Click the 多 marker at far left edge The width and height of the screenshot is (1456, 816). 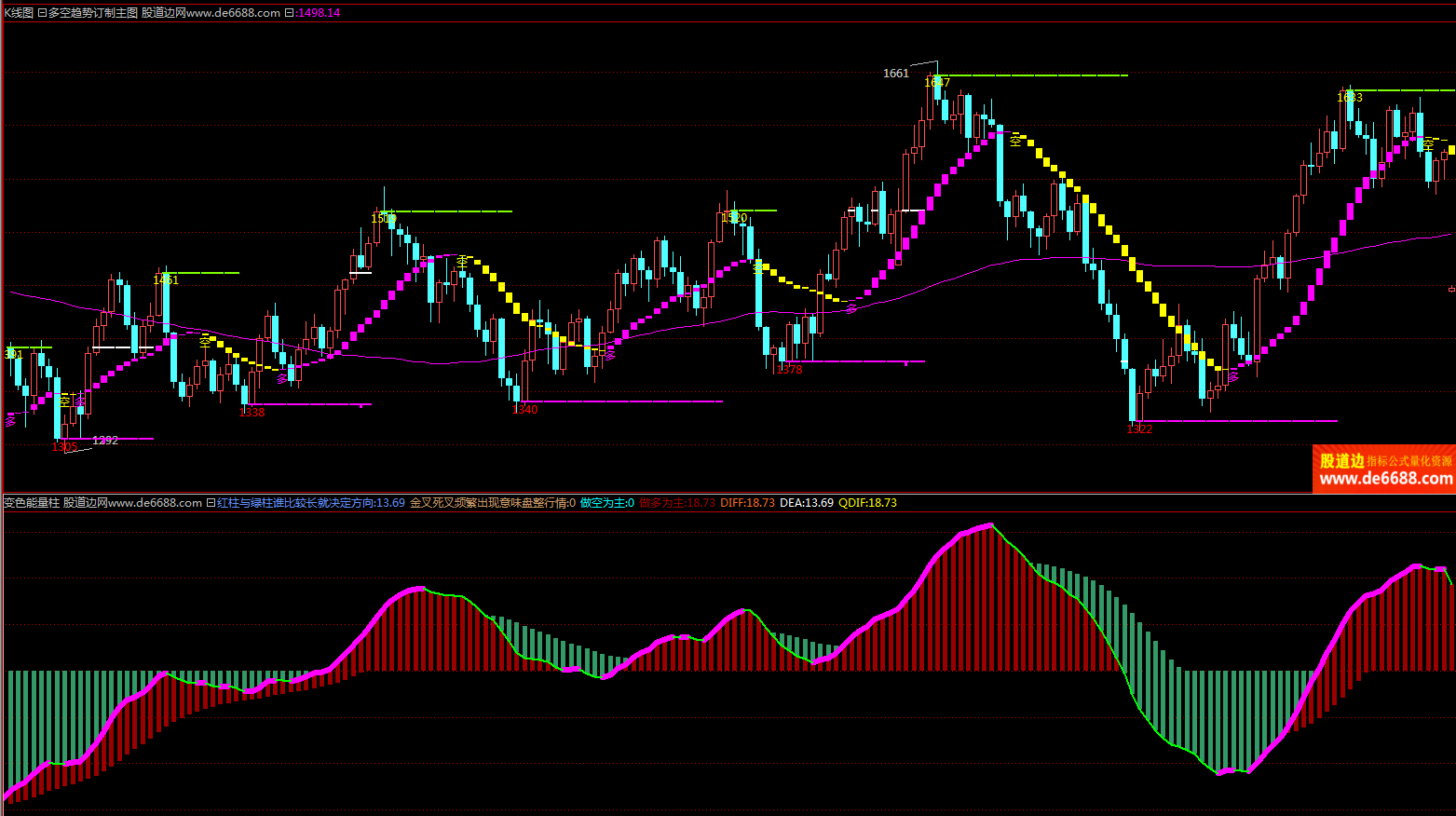(x=10, y=420)
